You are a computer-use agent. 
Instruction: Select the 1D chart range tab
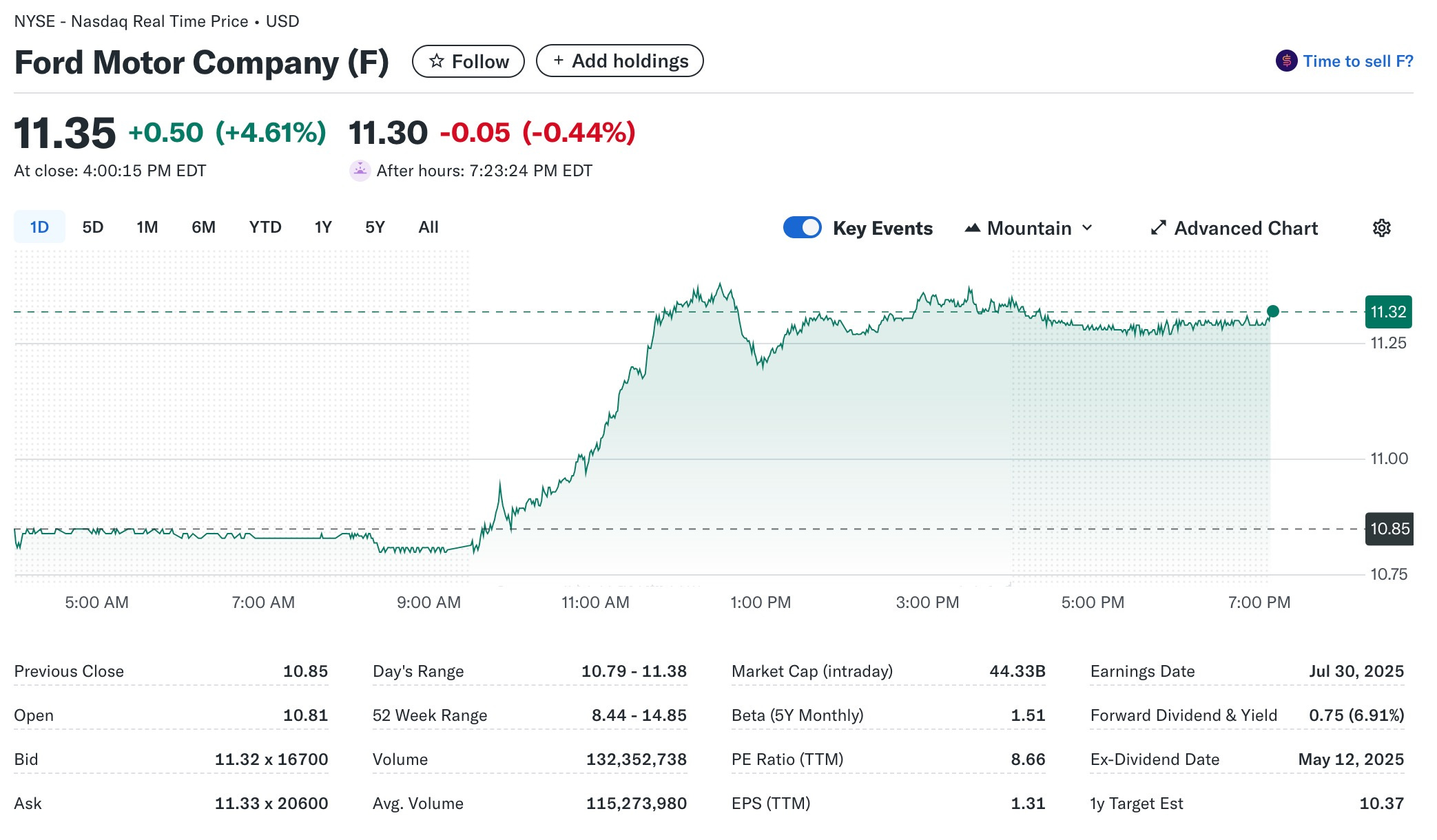coord(39,227)
